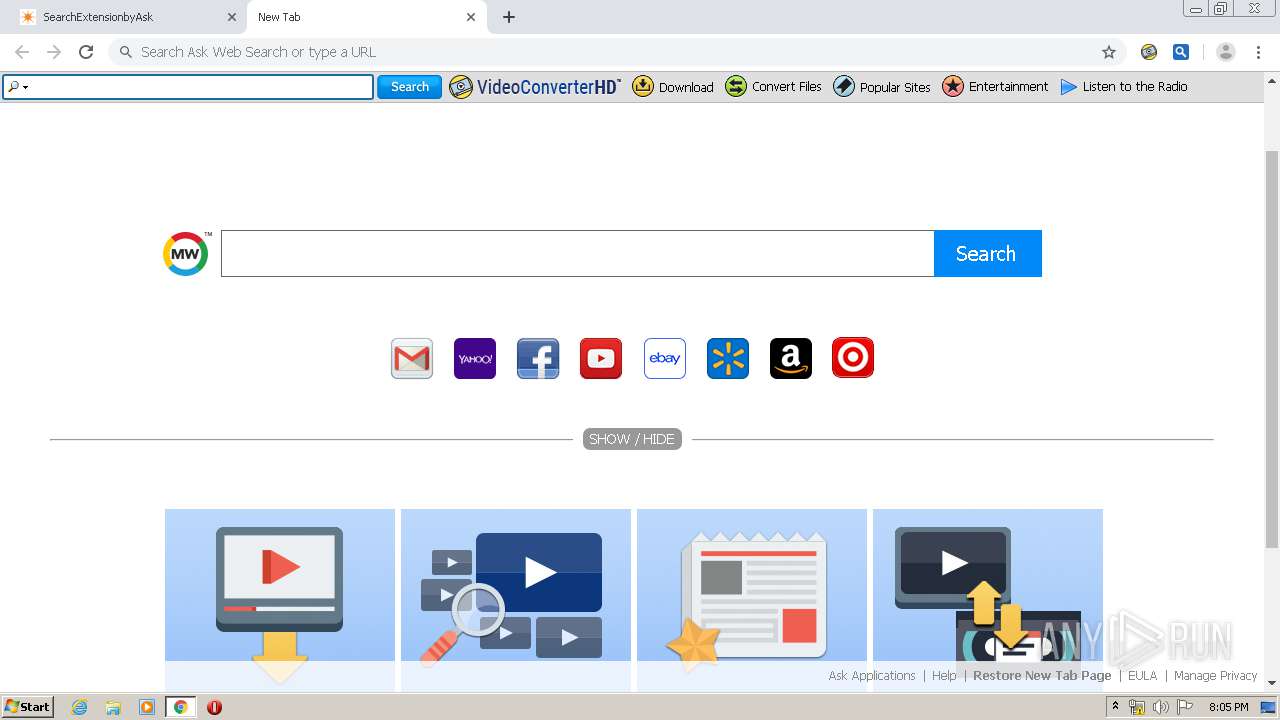Toggle the SHOW / HIDE button

(632, 439)
